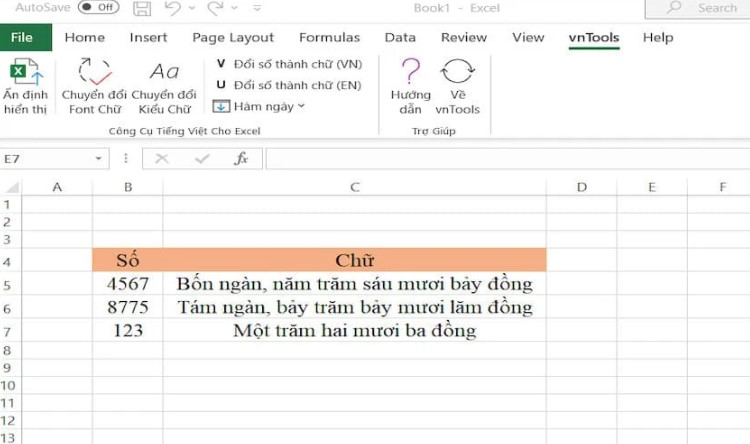The image size is (750, 444).
Task: Click the Save floppy disk icon
Action: [142, 8]
